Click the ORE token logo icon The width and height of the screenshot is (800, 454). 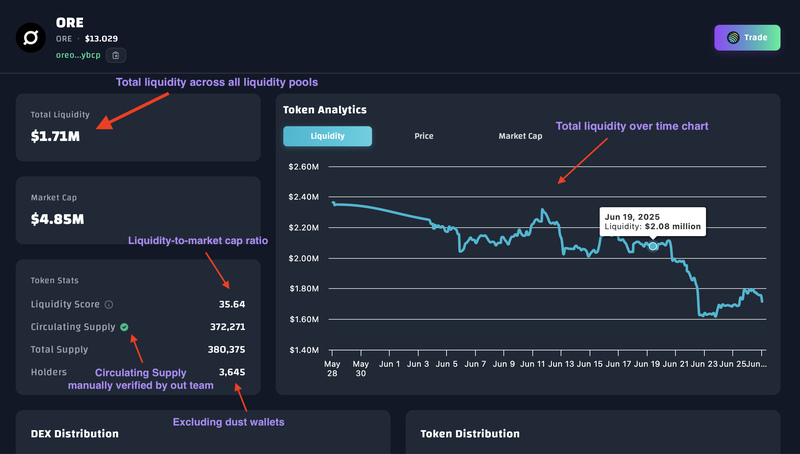pyautogui.click(x=31, y=38)
